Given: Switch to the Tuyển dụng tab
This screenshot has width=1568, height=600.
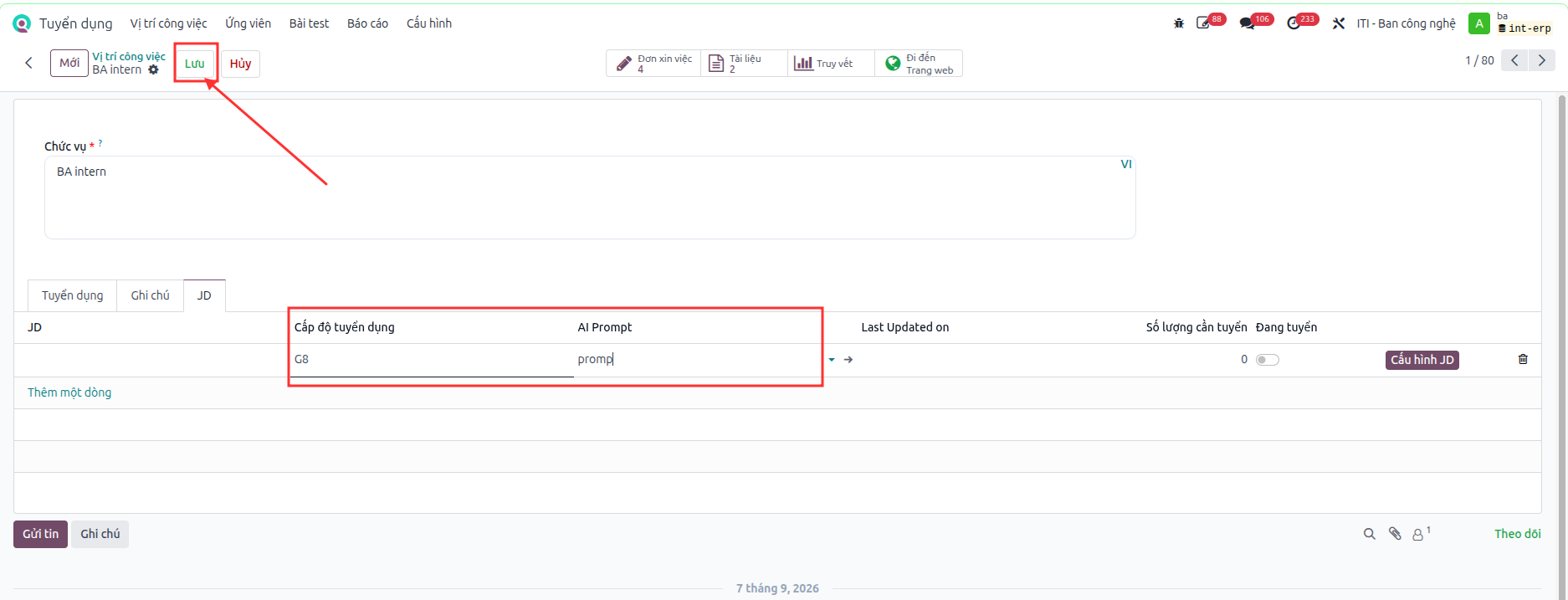Looking at the screenshot, I should (73, 295).
